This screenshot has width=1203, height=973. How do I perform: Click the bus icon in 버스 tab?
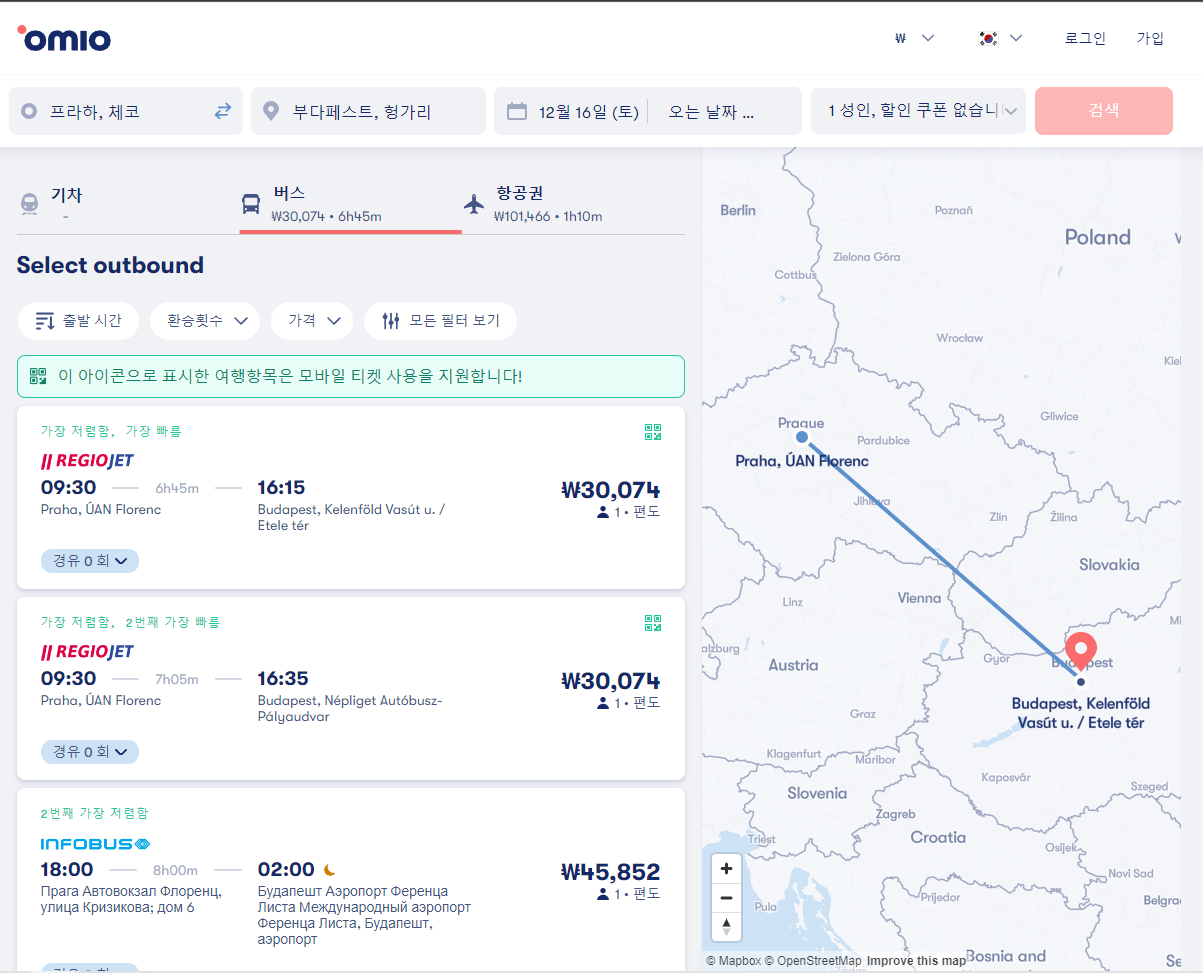point(251,204)
